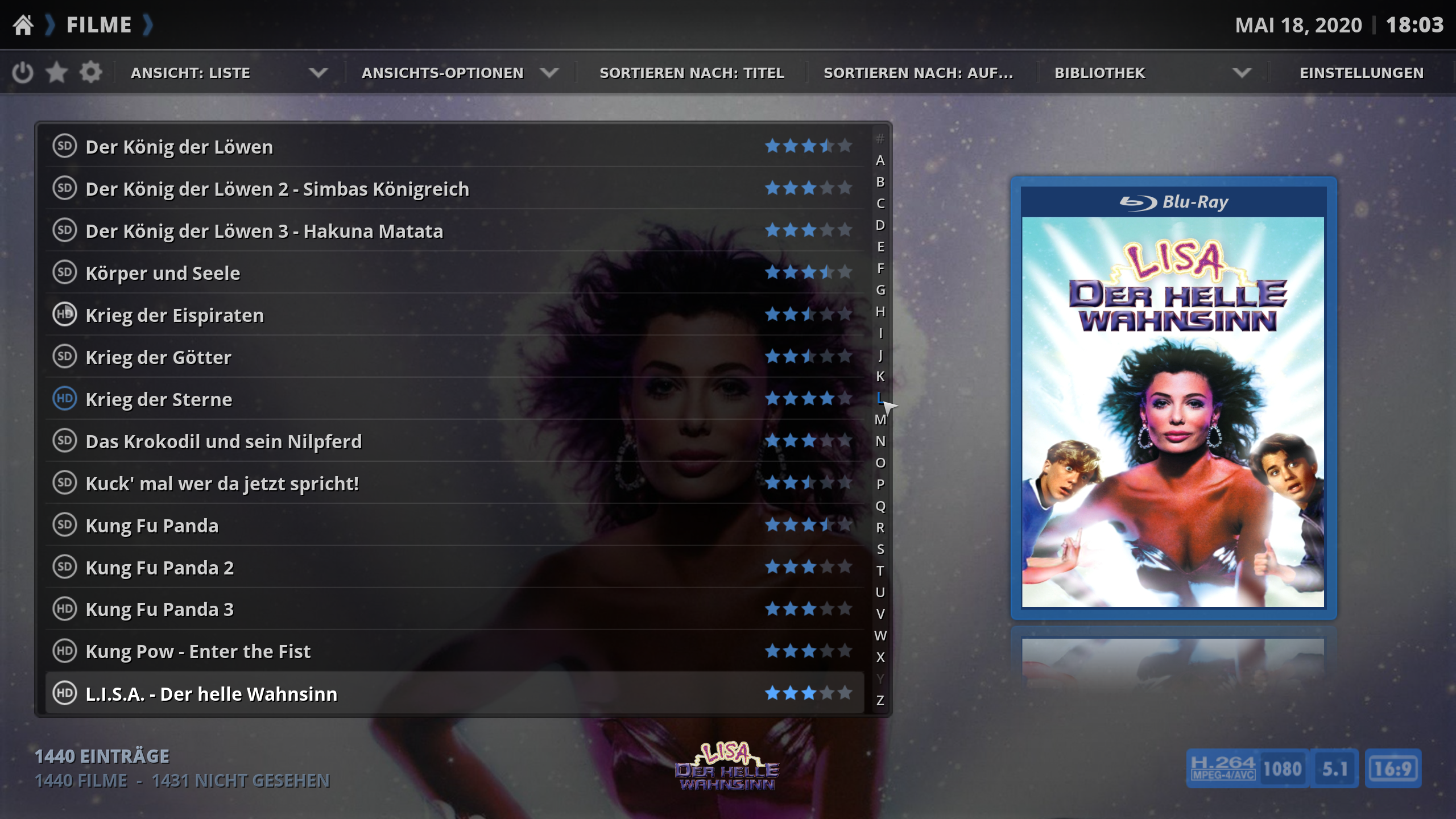Image resolution: width=1456 pixels, height=819 pixels.
Task: Select Krieg der Götter
Action: click(455, 357)
